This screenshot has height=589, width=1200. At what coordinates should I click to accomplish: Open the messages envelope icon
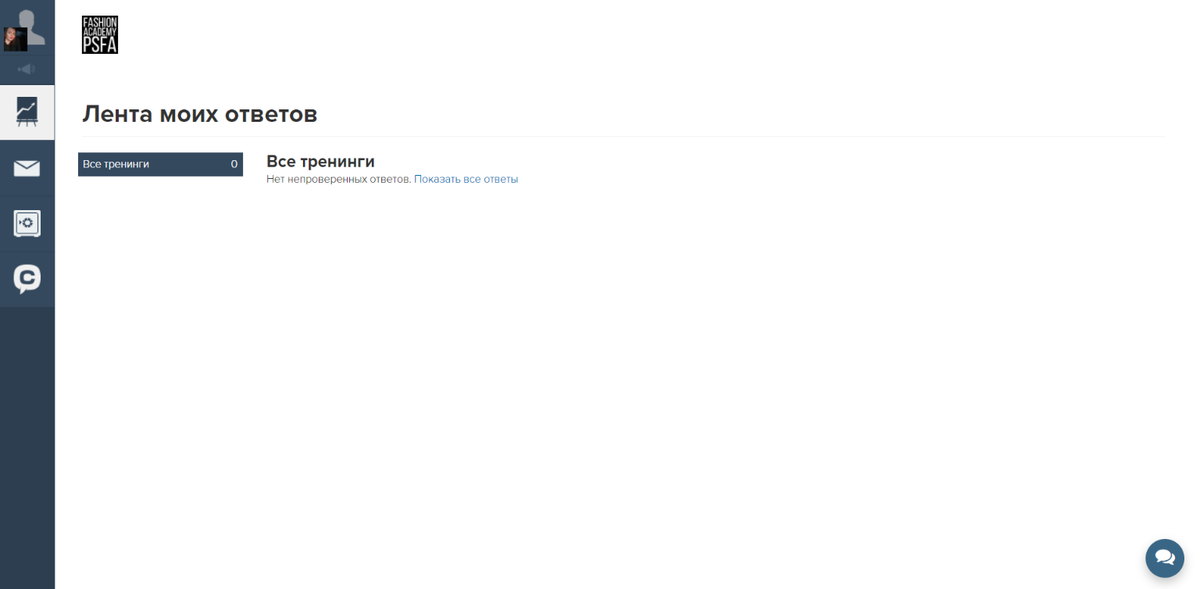27,168
